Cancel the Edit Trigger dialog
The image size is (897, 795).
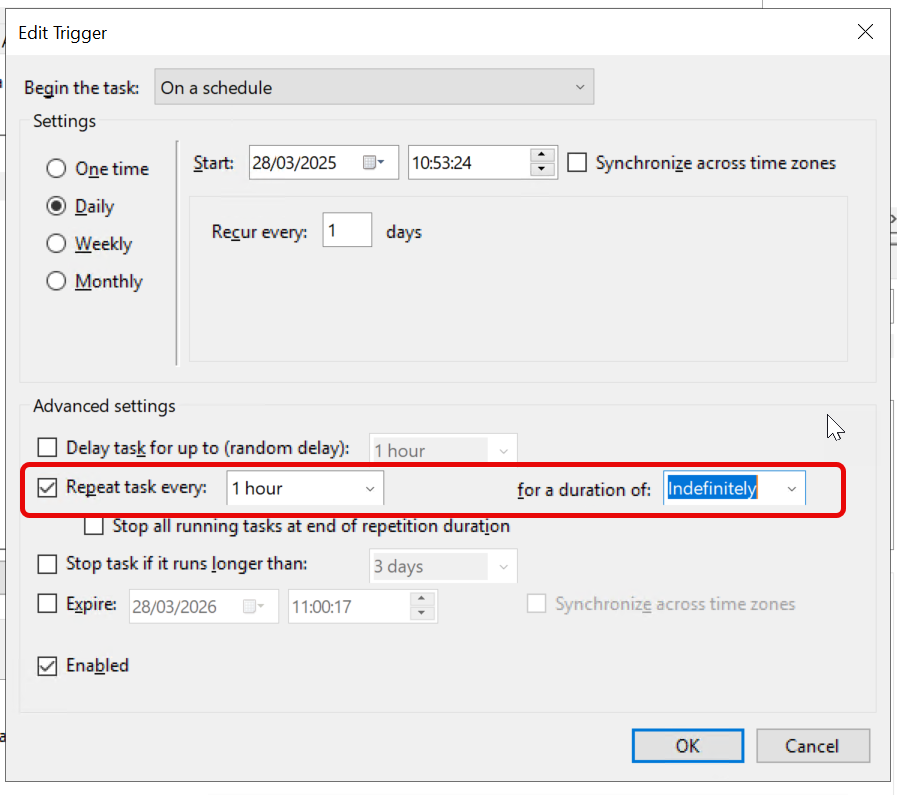813,746
